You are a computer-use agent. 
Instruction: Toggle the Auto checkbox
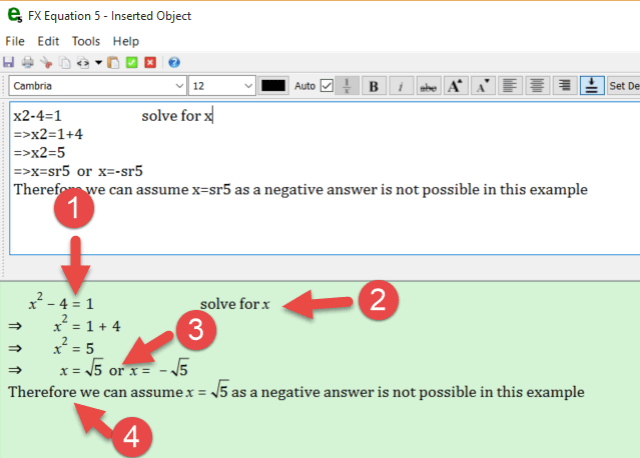326,86
